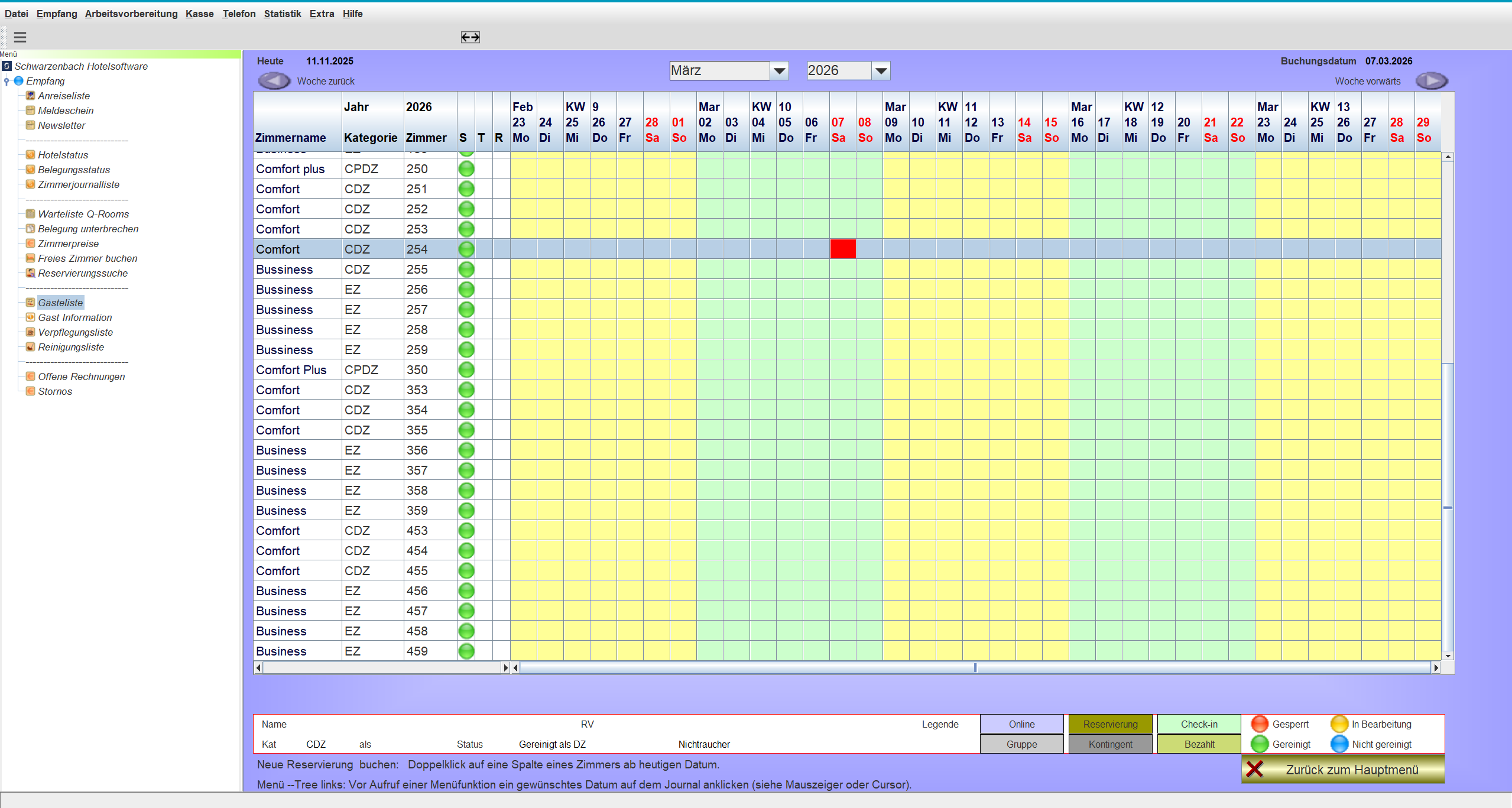Select the Reinigungsliste brush icon
Screen dimensions: 1512x808
tap(30, 347)
